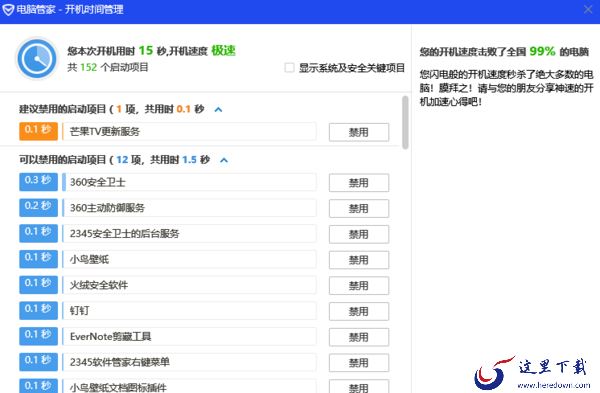Image resolution: width=600 pixels, height=393 pixels.
Task: Disable 2345安全卫士的后台服务 startup item
Action: click(359, 234)
